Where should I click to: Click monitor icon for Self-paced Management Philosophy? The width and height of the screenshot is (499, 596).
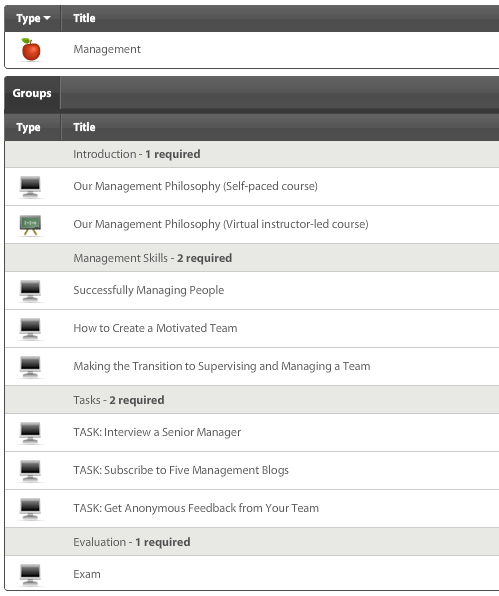(x=30, y=187)
